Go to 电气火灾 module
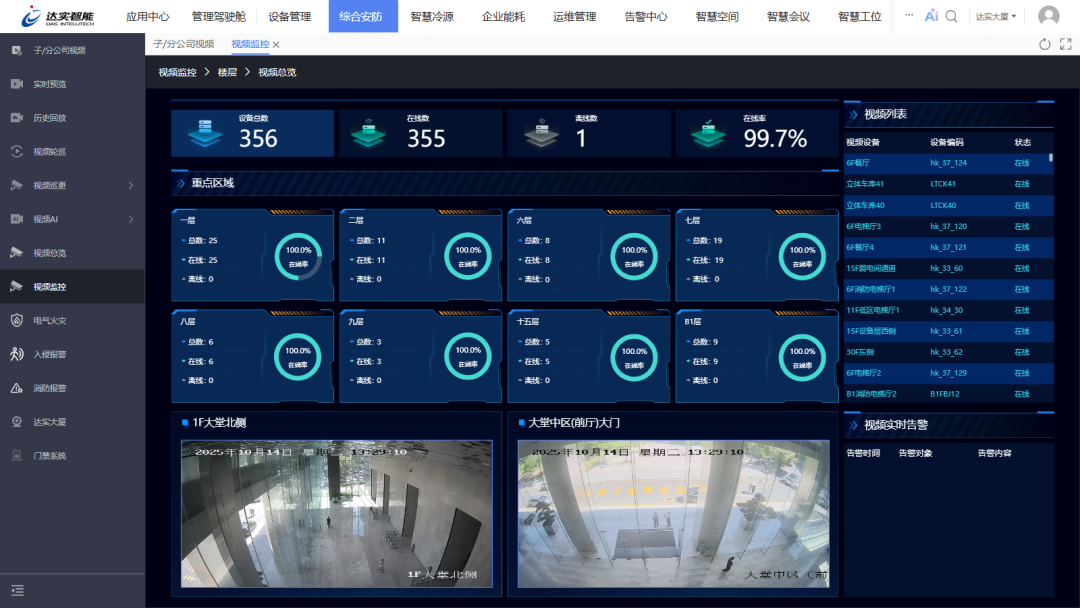Viewport: 1080px width, 608px height. [60, 320]
